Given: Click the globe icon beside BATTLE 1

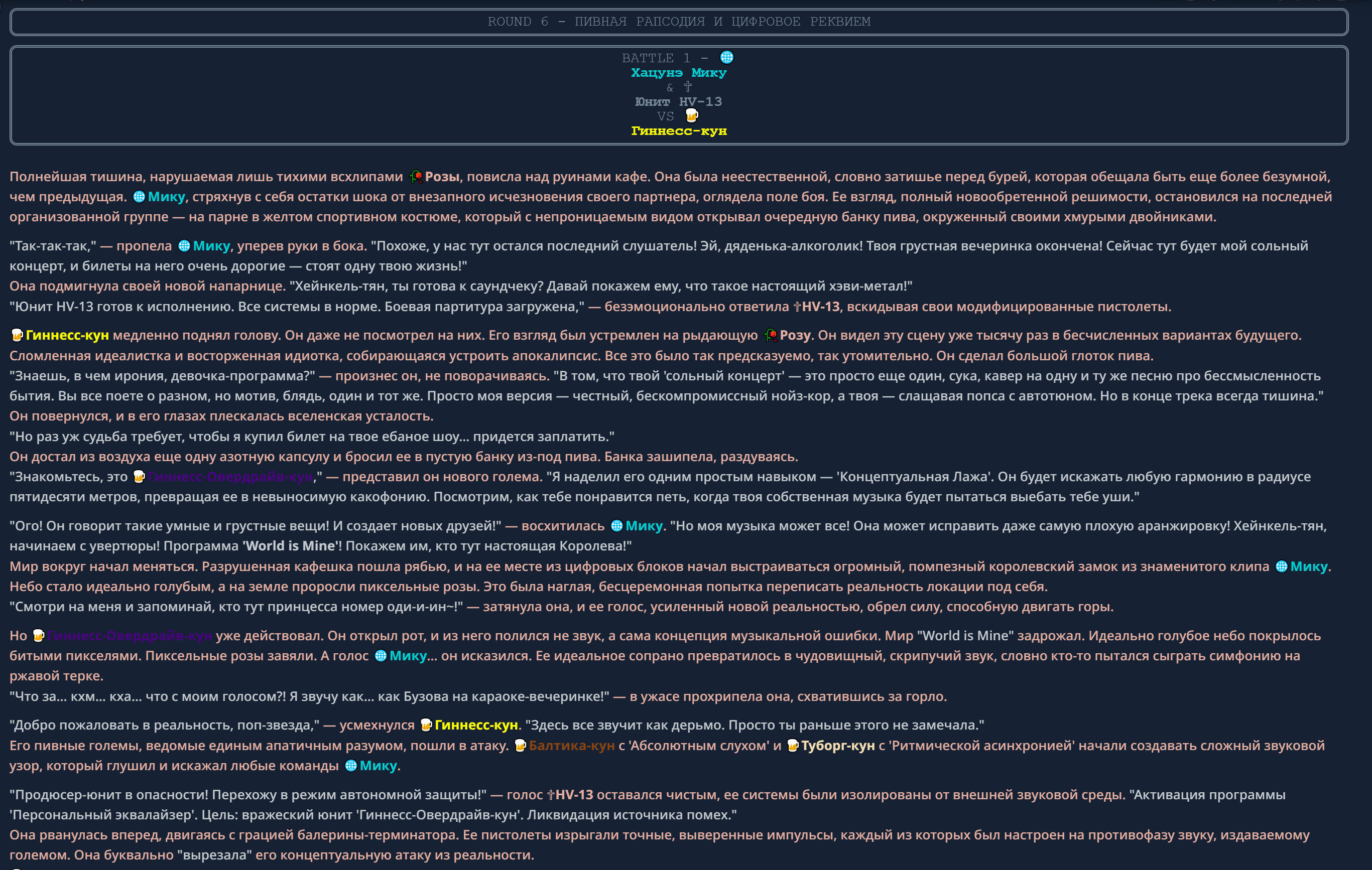Looking at the screenshot, I should tap(726, 58).
